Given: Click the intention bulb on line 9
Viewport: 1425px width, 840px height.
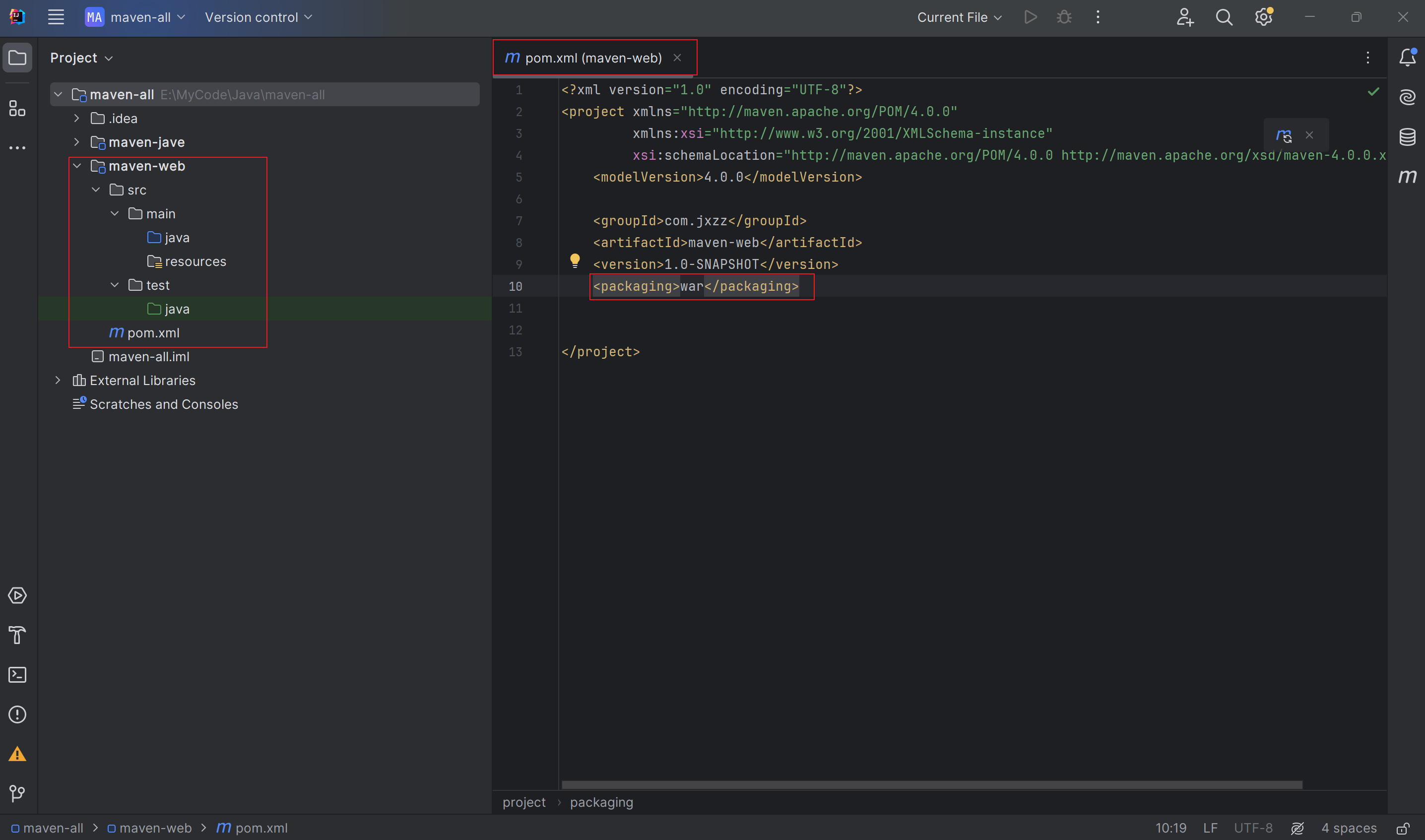Looking at the screenshot, I should [576, 260].
